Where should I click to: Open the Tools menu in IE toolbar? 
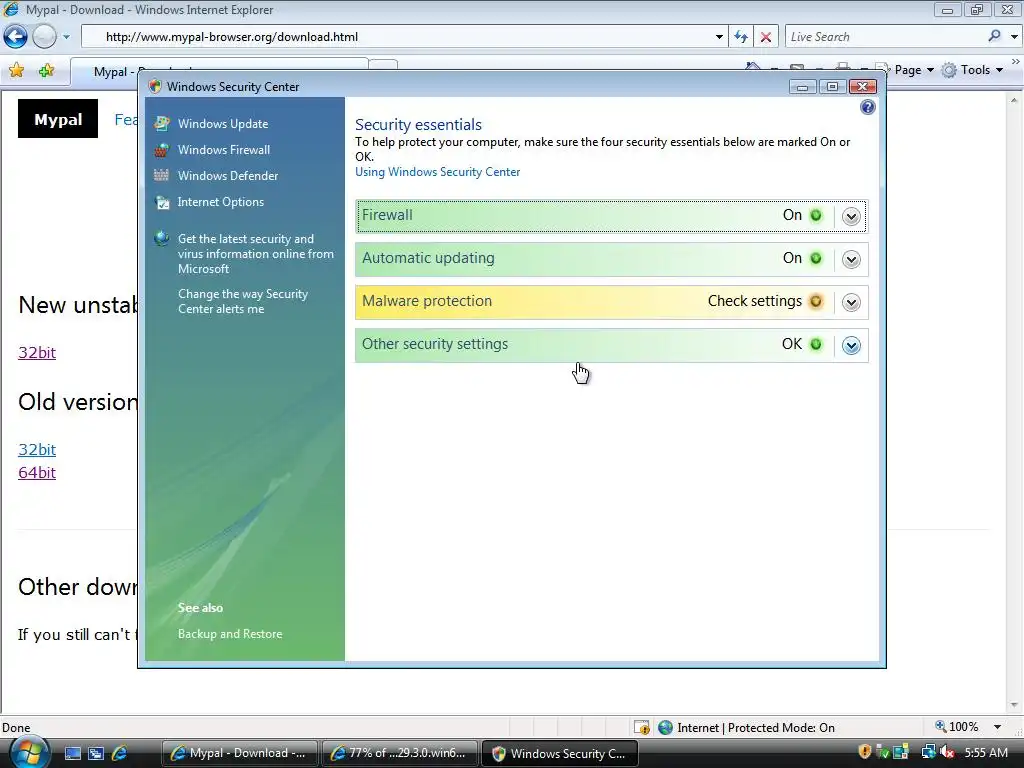click(x=973, y=70)
